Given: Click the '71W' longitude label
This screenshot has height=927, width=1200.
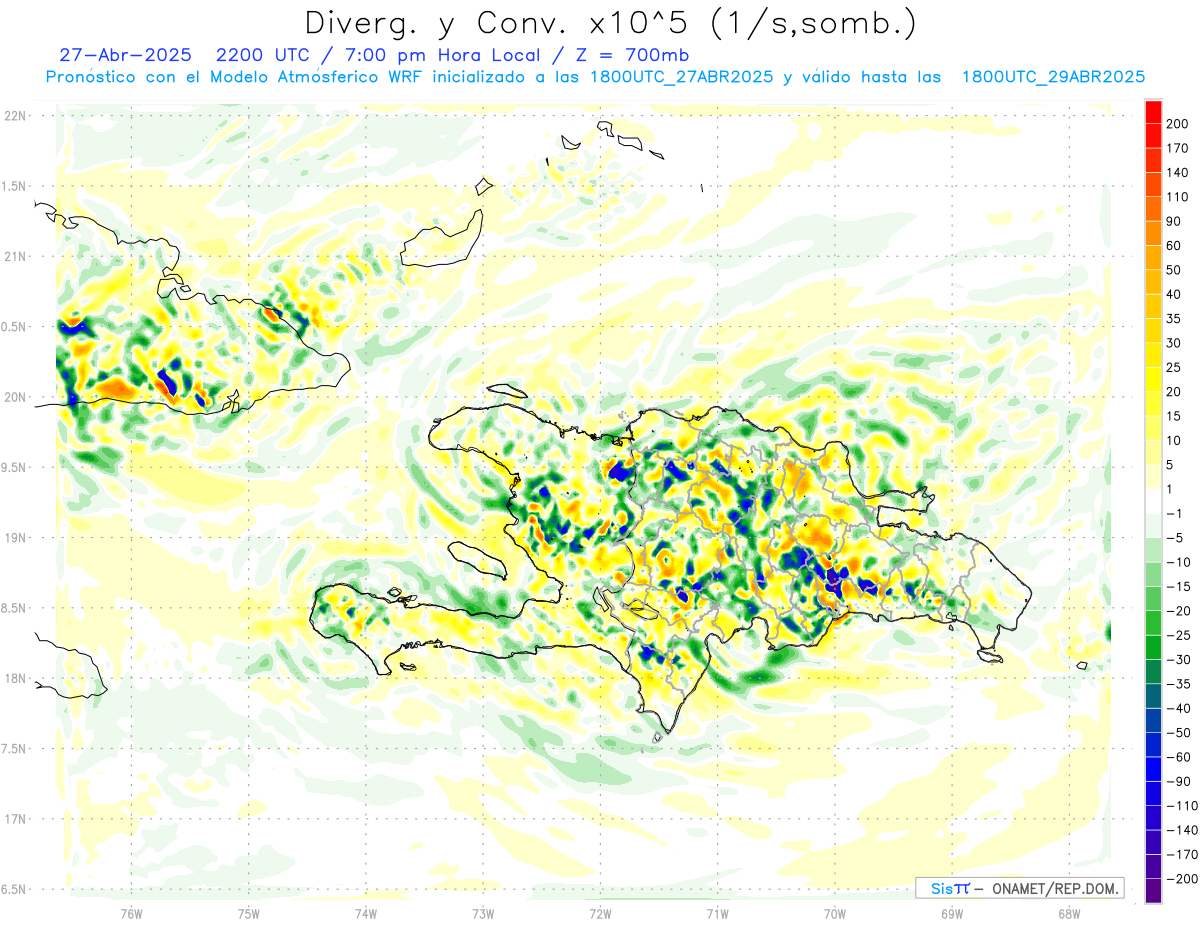Looking at the screenshot, I should point(717,912).
